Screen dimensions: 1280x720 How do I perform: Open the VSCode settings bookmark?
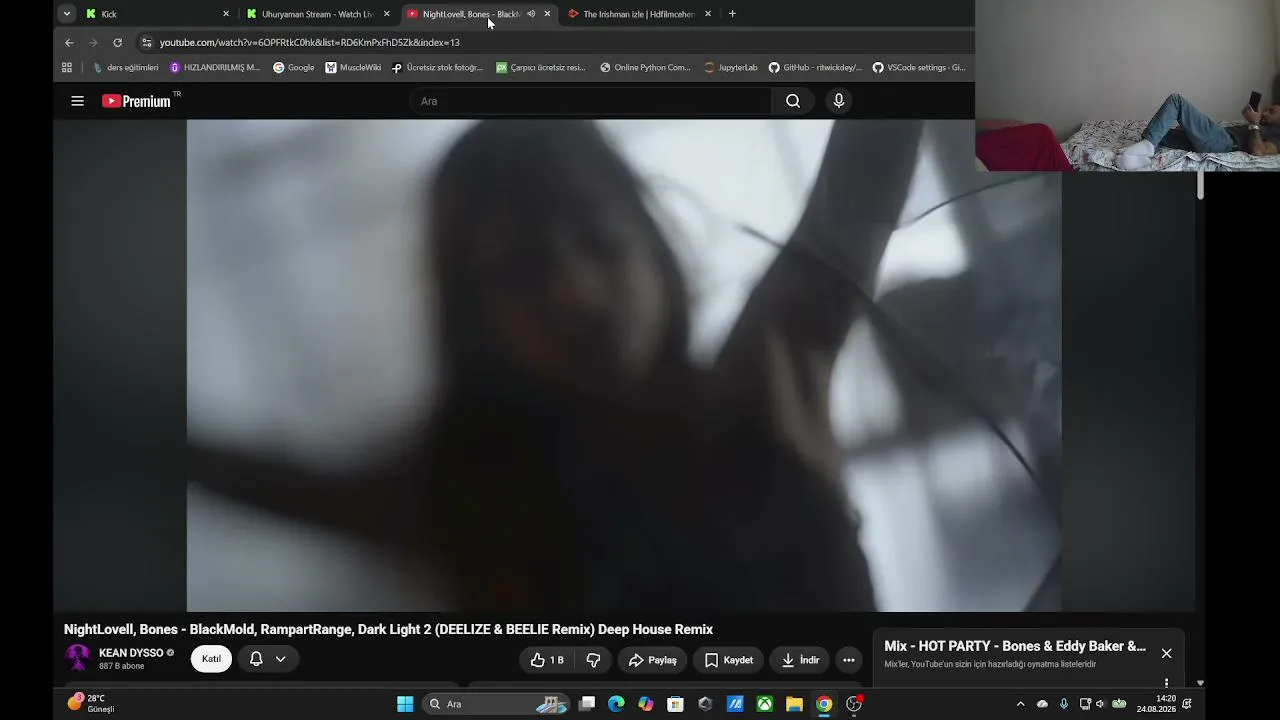click(x=919, y=68)
